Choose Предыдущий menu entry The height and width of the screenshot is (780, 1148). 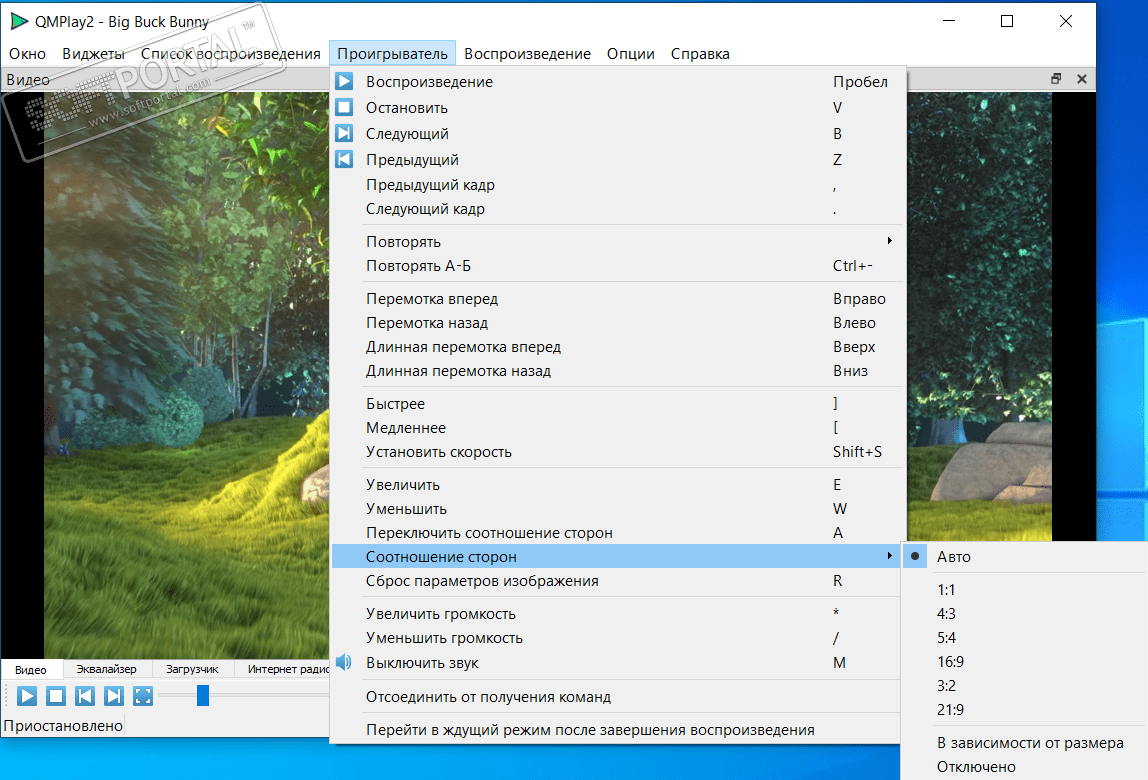(x=616, y=159)
